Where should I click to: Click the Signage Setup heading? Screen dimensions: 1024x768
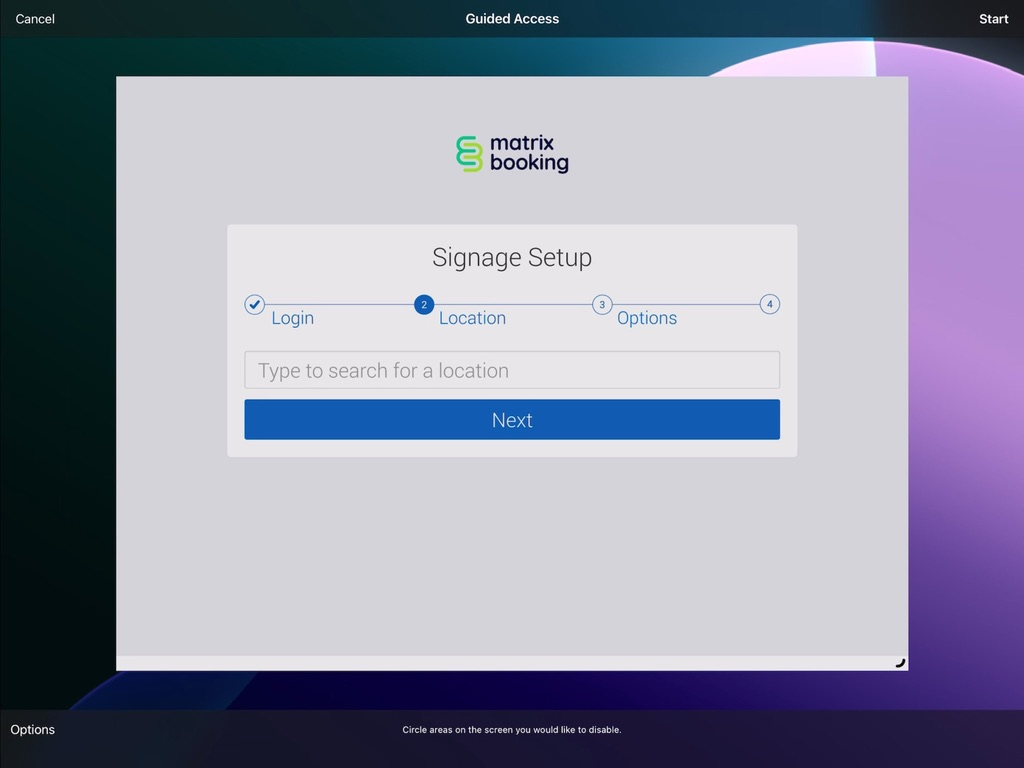pos(512,257)
